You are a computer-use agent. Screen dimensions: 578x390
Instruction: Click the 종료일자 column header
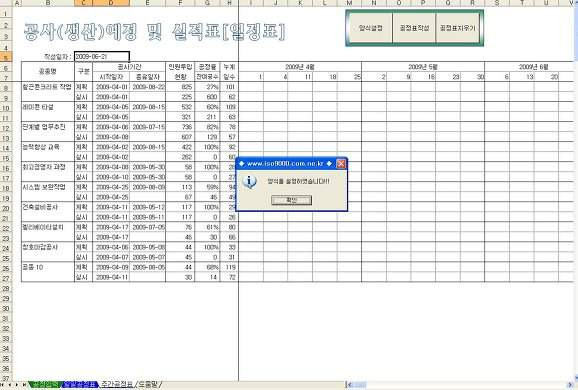[x=147, y=77]
